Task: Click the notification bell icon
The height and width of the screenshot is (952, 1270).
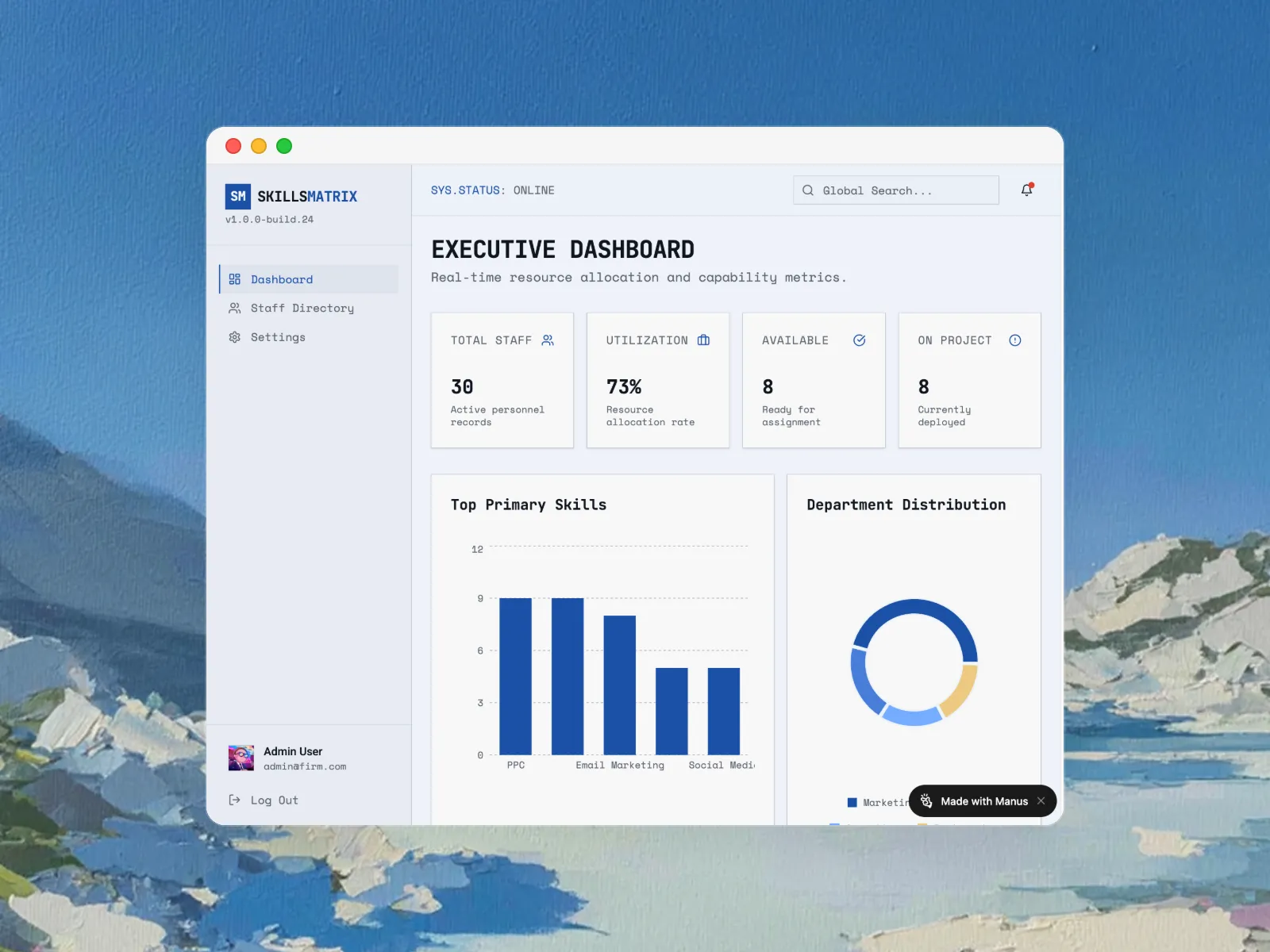Action: tap(1026, 190)
